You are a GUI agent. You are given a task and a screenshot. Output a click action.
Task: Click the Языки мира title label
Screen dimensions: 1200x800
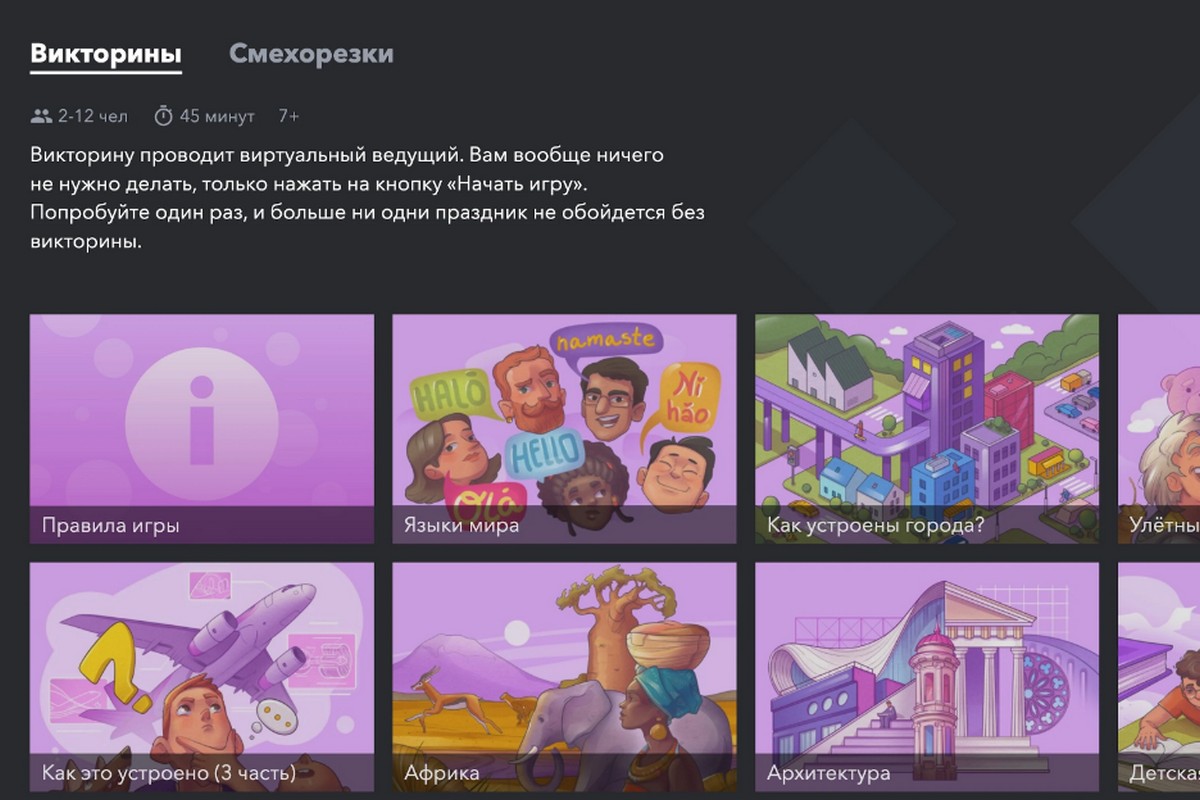461,525
